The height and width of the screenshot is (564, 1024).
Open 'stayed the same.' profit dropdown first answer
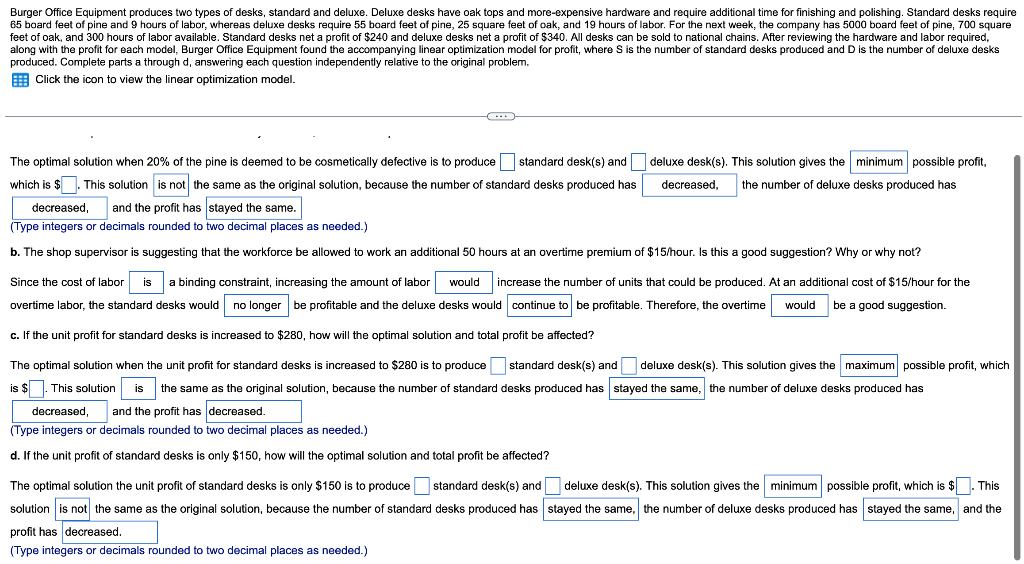(x=254, y=208)
